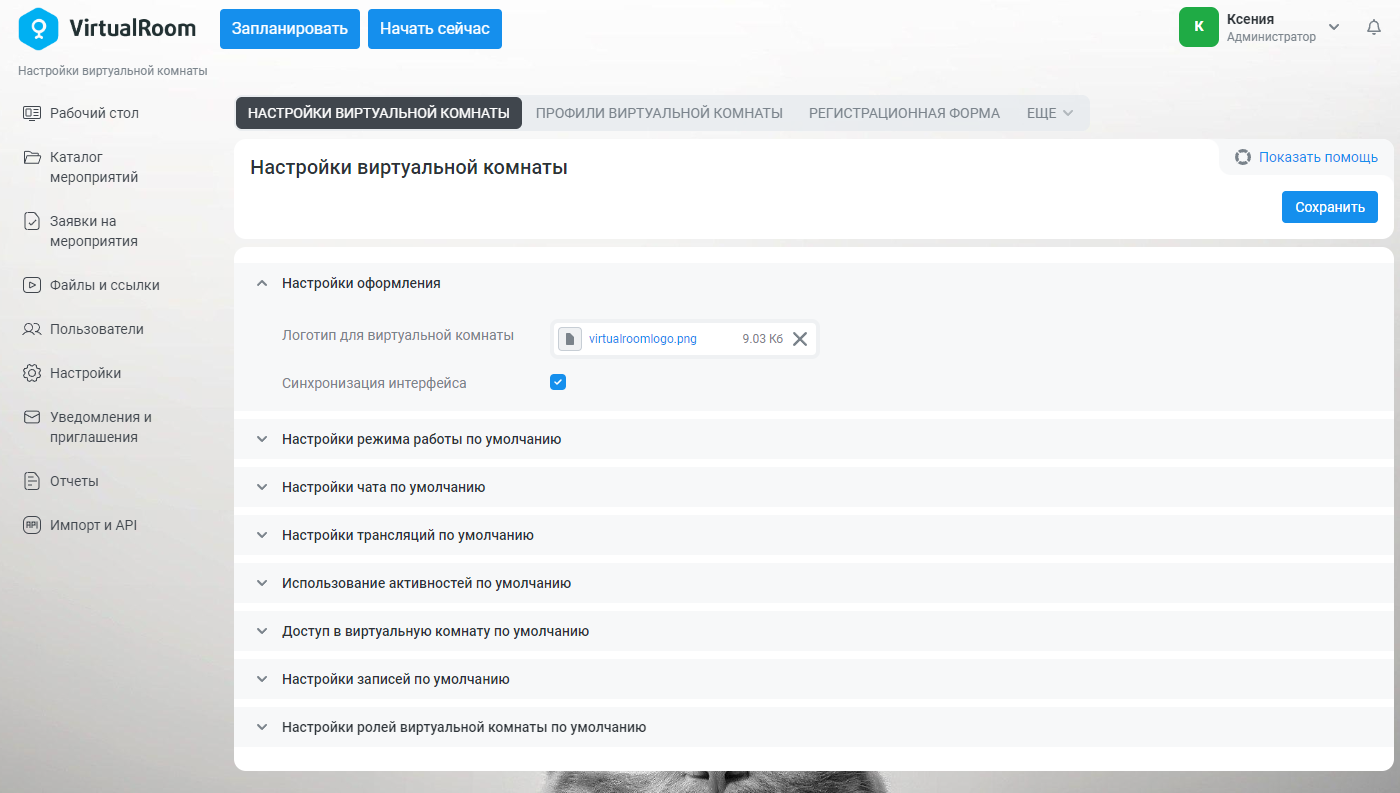1400x793 pixels.
Task: Switch to Регистрационная форма tab
Action: pos(904,113)
